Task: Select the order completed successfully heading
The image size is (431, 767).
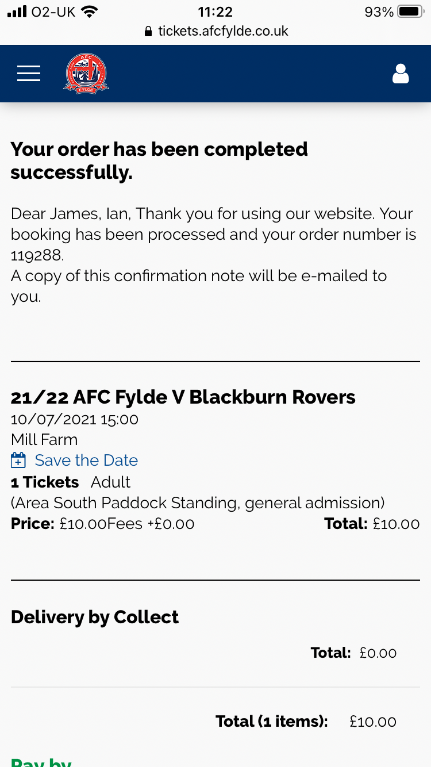Action: click(x=159, y=160)
